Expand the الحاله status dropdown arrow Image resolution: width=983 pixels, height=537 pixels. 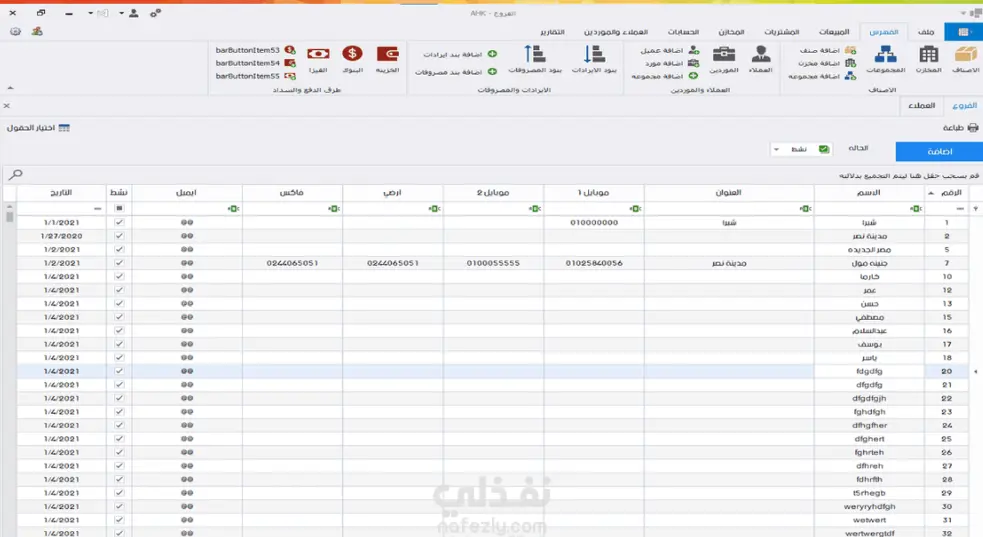[x=776, y=149]
